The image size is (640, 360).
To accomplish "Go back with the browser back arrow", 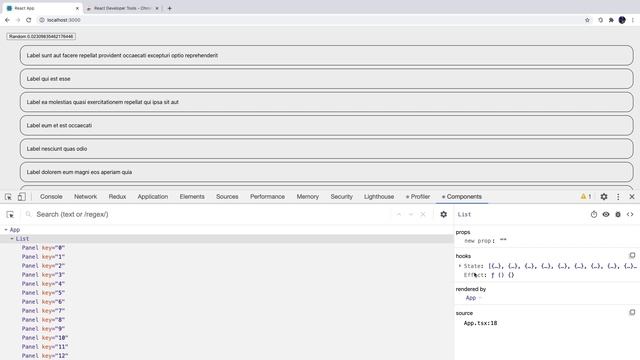I will (7, 20).
